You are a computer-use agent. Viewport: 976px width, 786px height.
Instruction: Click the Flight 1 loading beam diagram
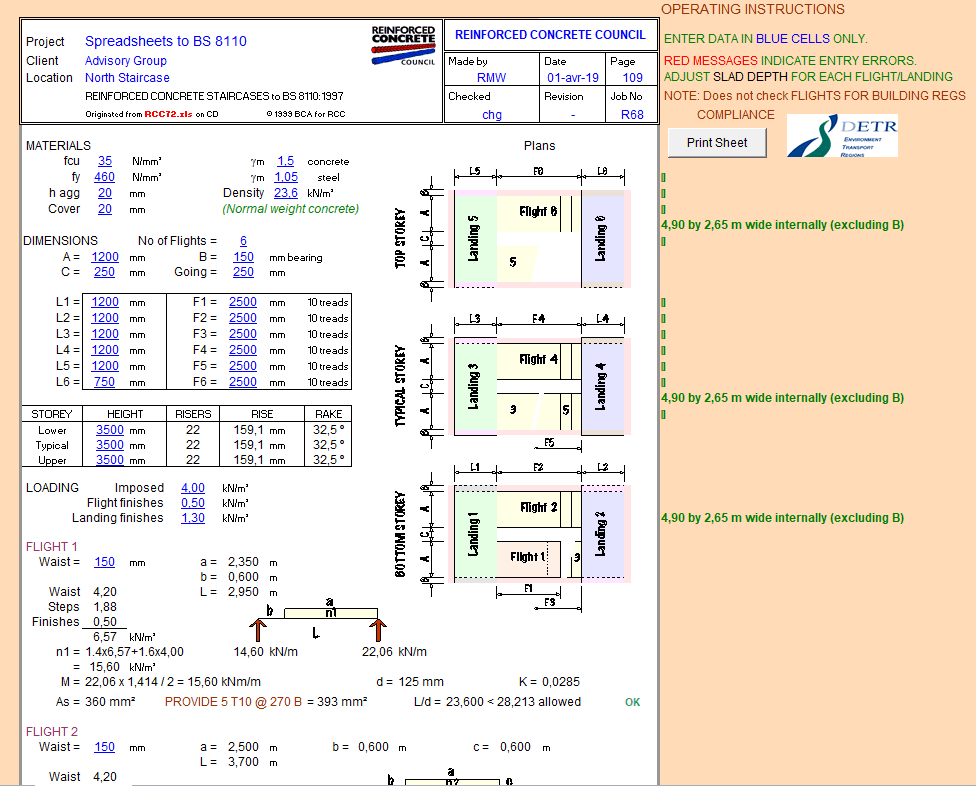click(318, 620)
